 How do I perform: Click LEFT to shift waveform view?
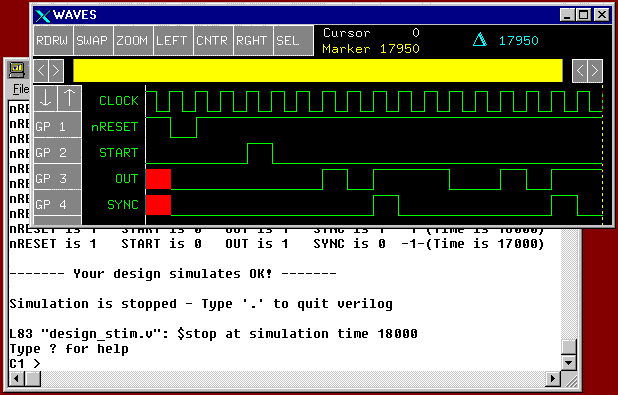(x=173, y=41)
